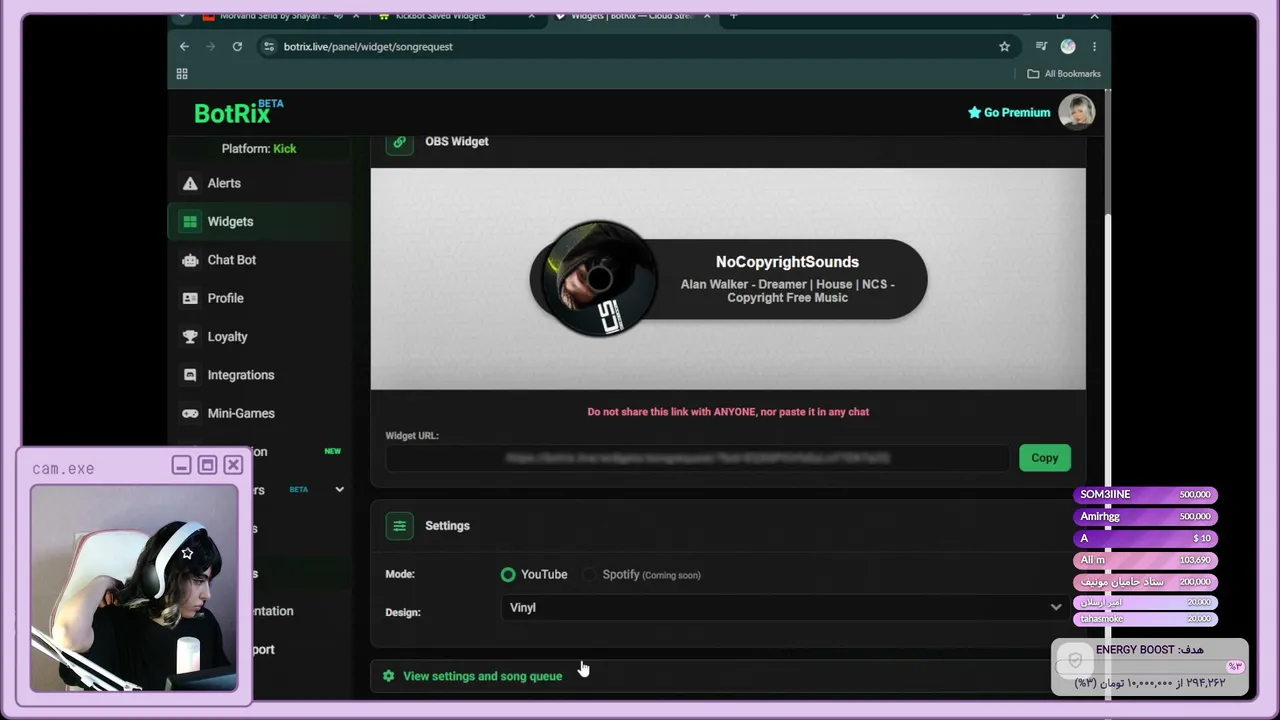Open the Vinyl design dropdown
The image size is (1280, 720).
[785, 608]
